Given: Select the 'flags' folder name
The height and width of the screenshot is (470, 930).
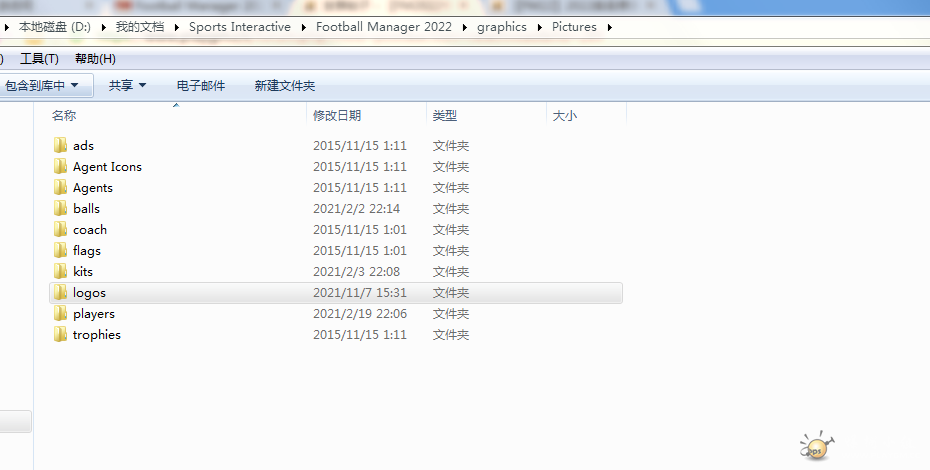Looking at the screenshot, I should pos(87,250).
